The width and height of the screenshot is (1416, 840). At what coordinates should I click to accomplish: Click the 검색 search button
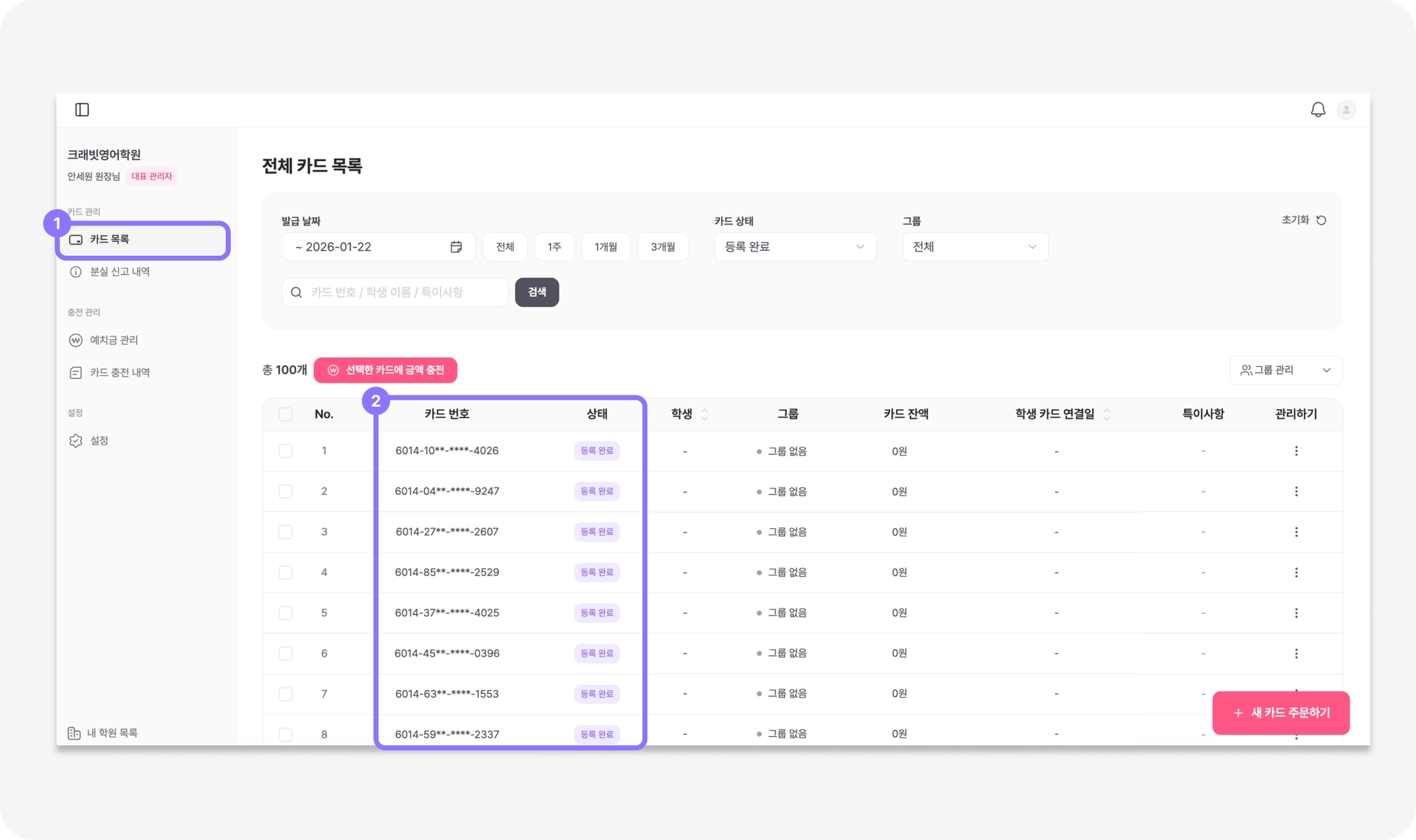point(537,292)
